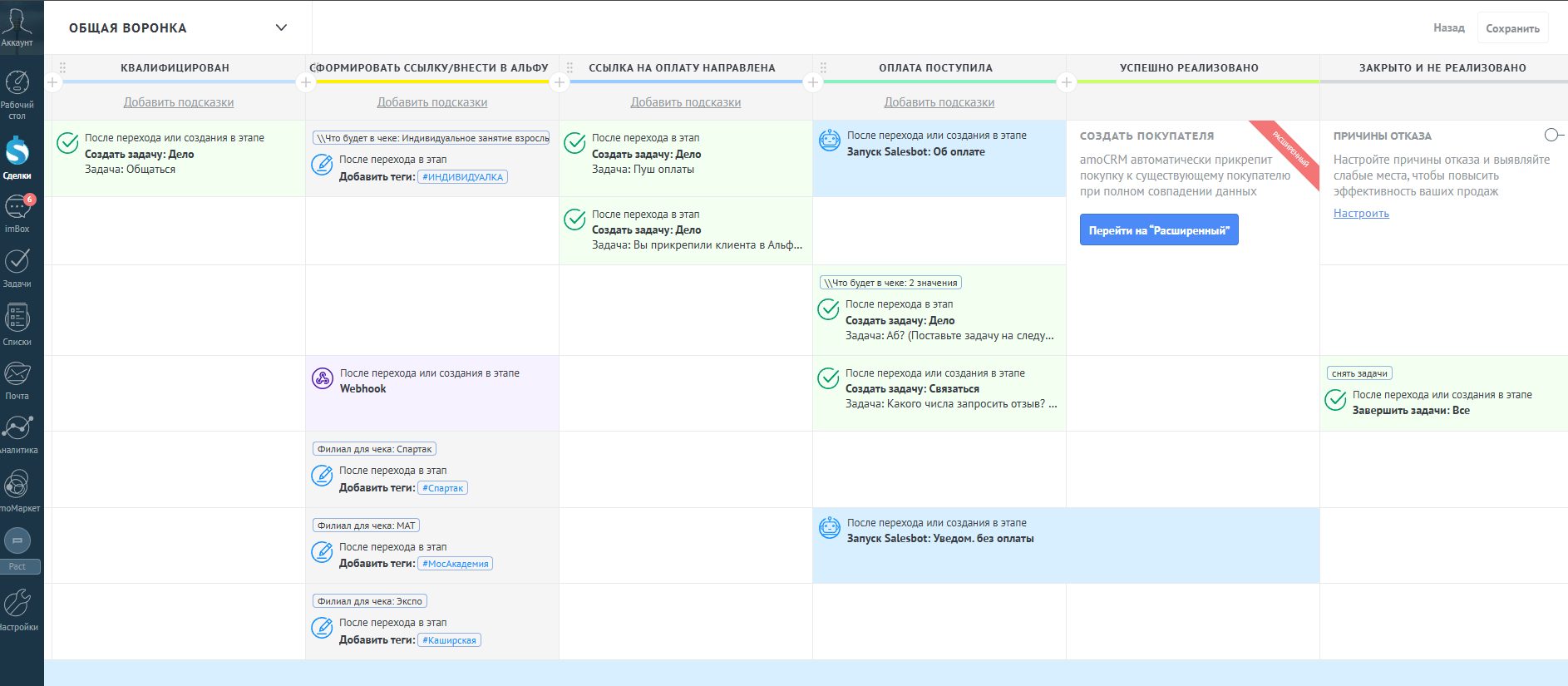This screenshot has height=686, width=1568.
Task: Select Закрыто и не реализовано header
Action: click(1442, 68)
